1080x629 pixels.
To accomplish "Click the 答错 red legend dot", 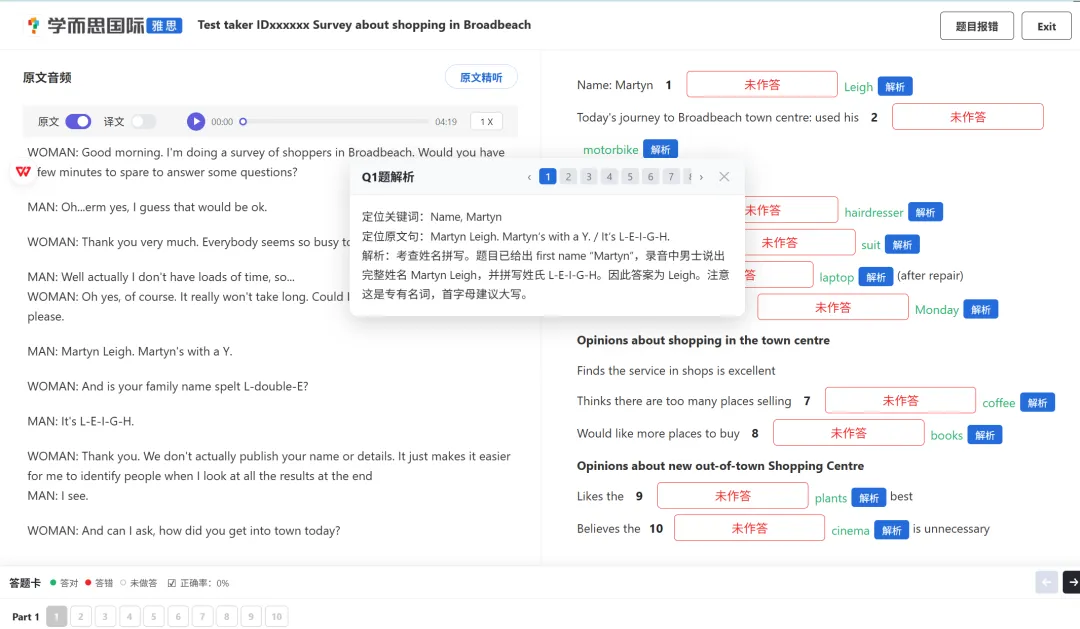I will coord(88,583).
